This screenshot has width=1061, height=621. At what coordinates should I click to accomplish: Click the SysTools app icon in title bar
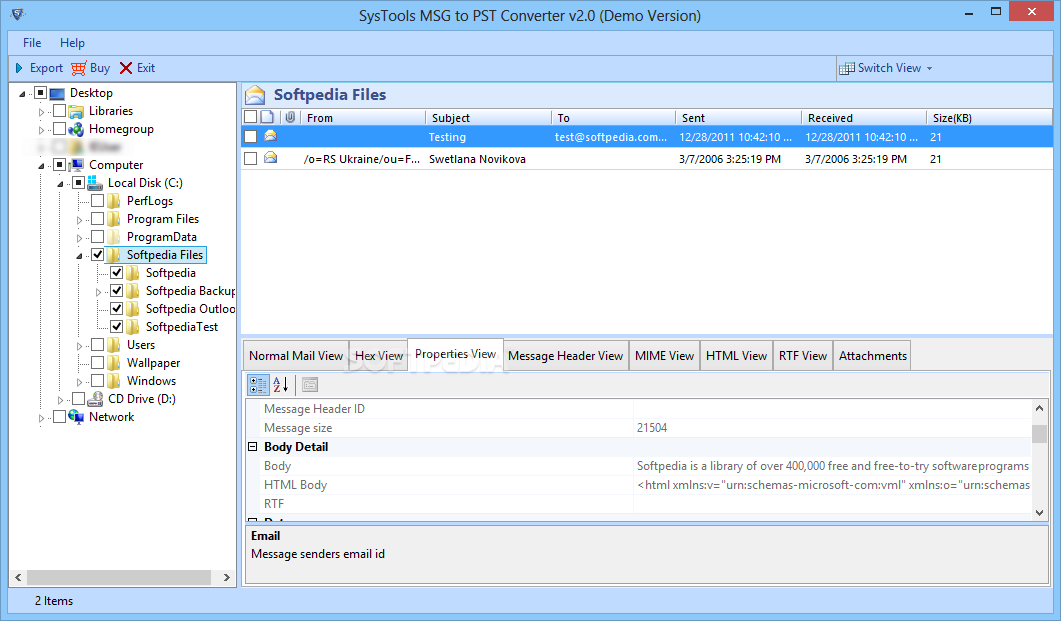pyautogui.click(x=18, y=14)
